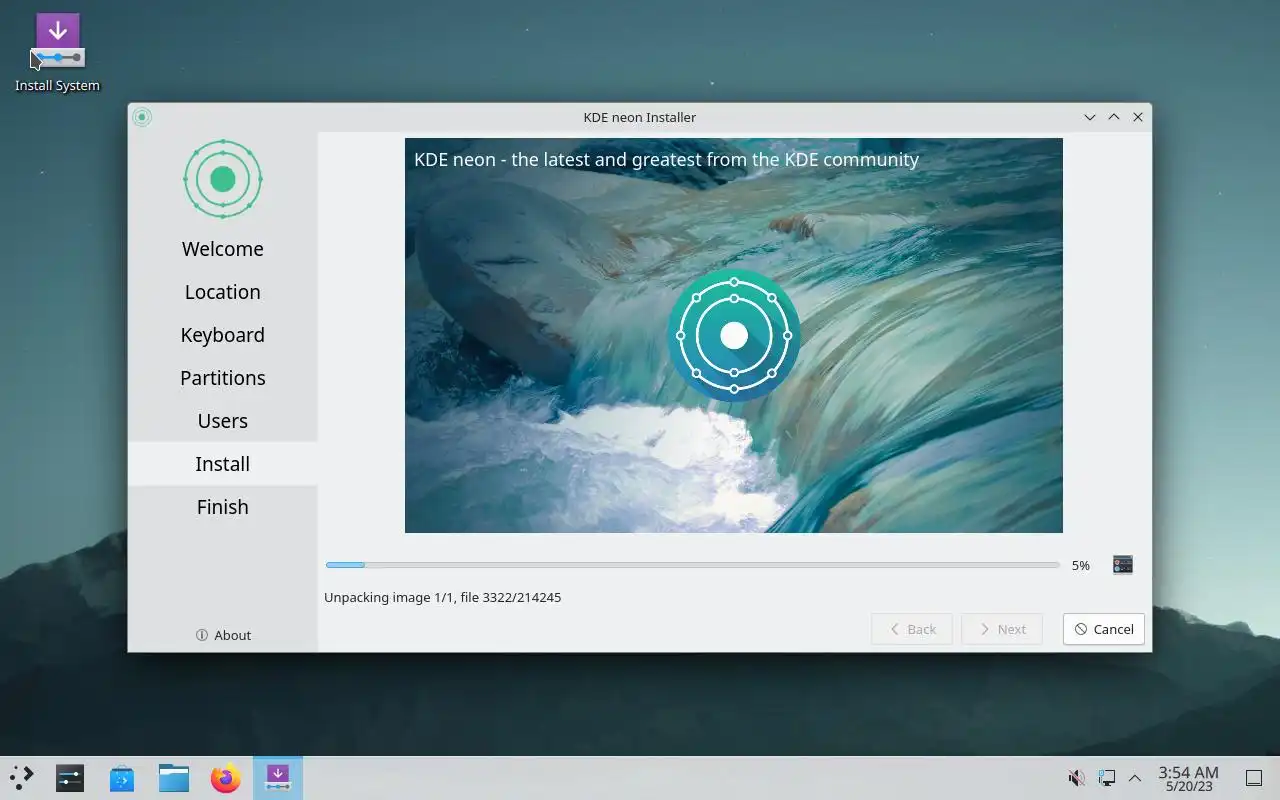Screen dimensions: 1280x800
Task: Launch Firefox from the taskbar
Action: [x=226, y=778]
